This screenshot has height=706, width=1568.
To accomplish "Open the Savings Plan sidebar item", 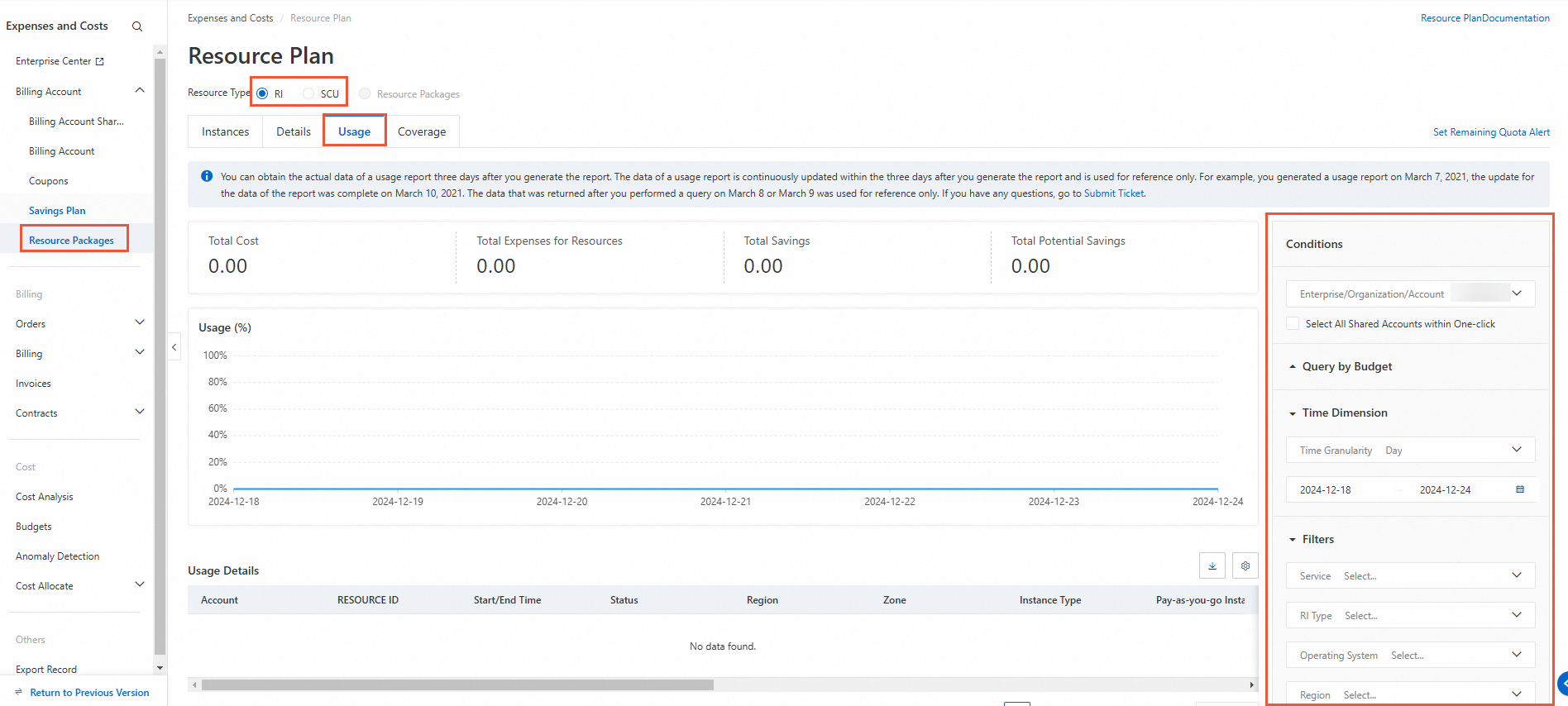I will click(57, 211).
